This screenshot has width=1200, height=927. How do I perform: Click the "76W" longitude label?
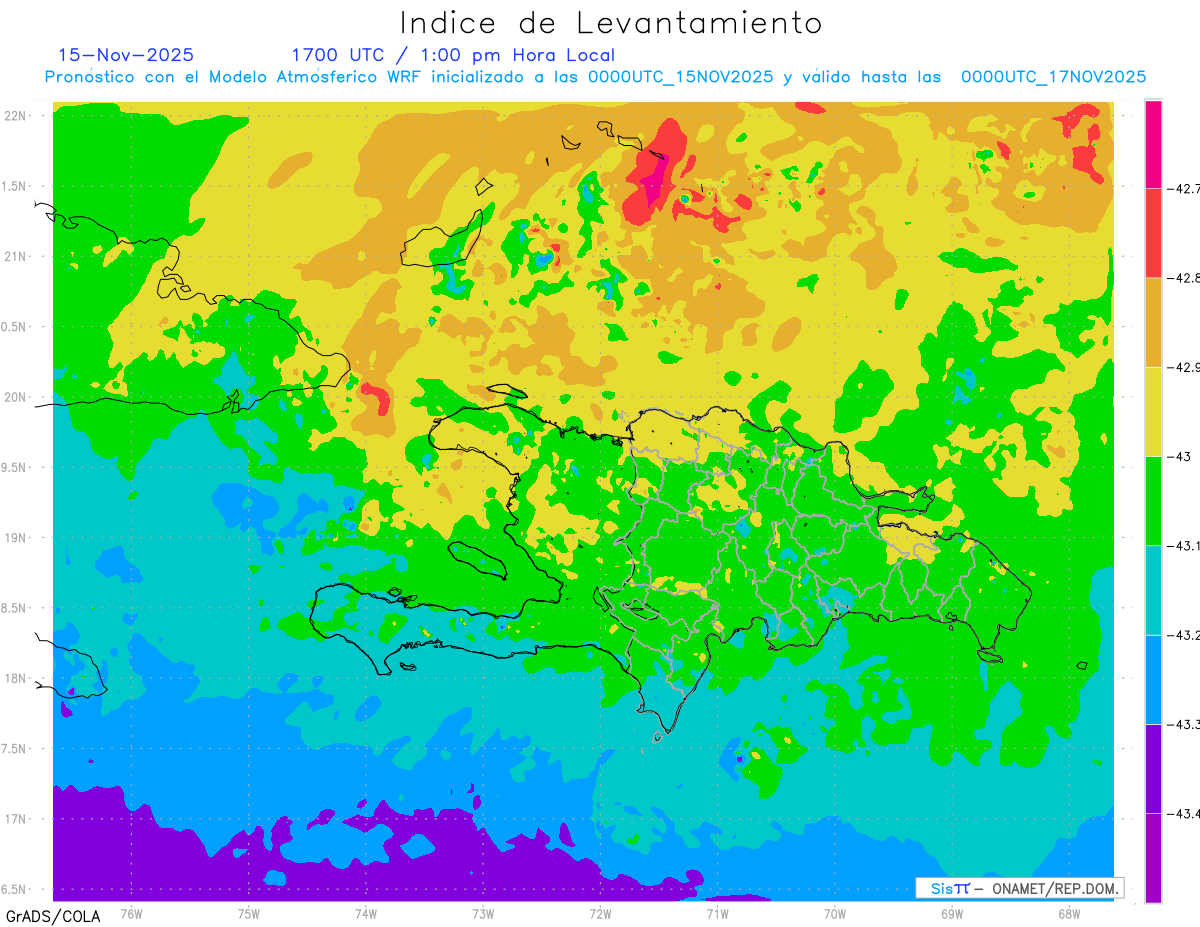(131, 913)
